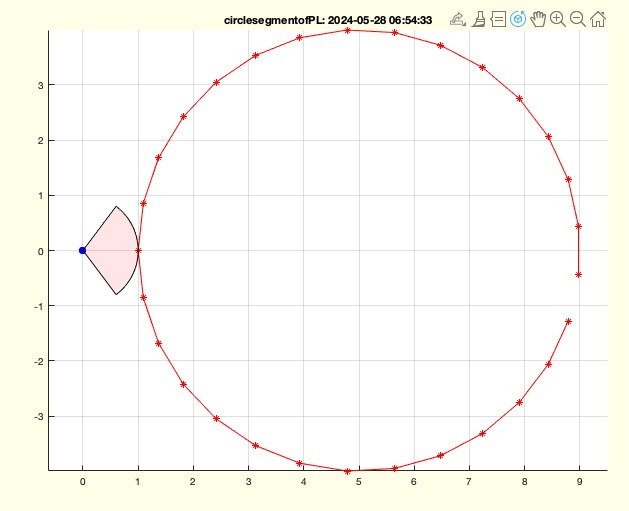Viewport: 629px width, 511px height.
Task: Select the zoom in magnifier
Action: click(x=558, y=18)
